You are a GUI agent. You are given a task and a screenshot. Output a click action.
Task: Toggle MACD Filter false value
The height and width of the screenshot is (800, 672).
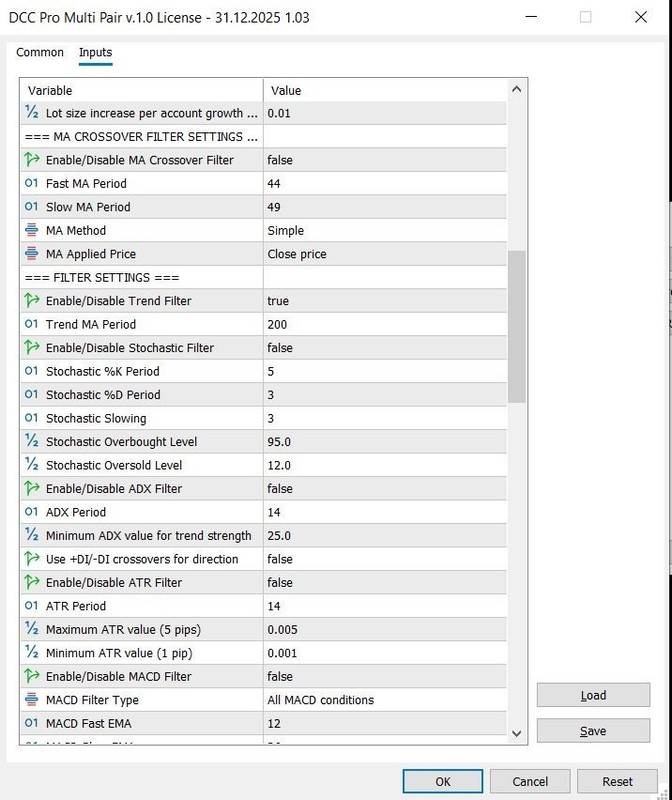385,676
